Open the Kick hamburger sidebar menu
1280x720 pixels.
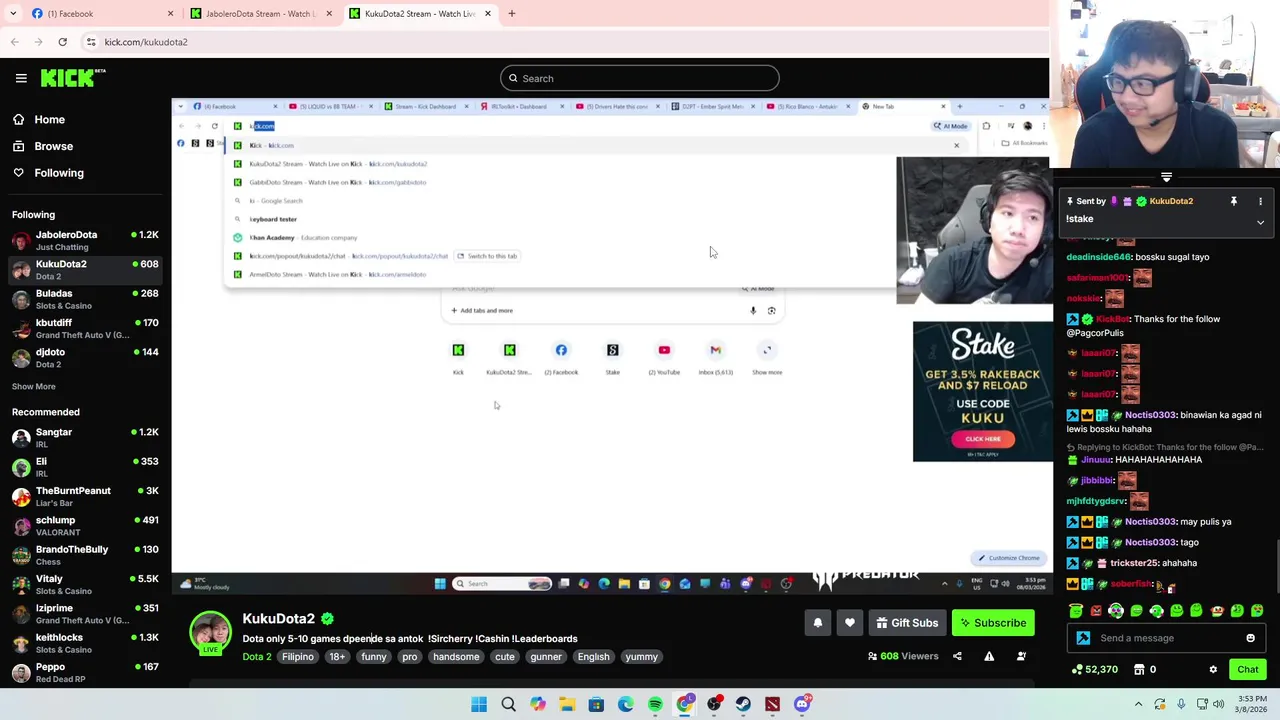[21, 78]
